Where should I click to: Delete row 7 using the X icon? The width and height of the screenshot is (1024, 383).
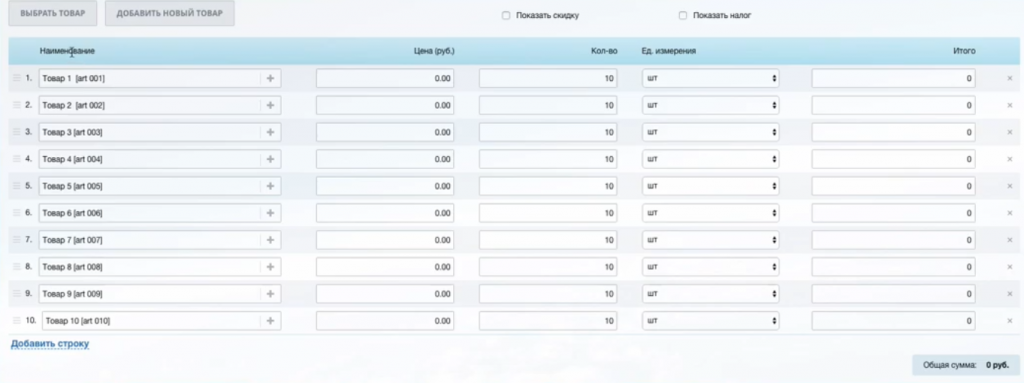pos(1010,240)
